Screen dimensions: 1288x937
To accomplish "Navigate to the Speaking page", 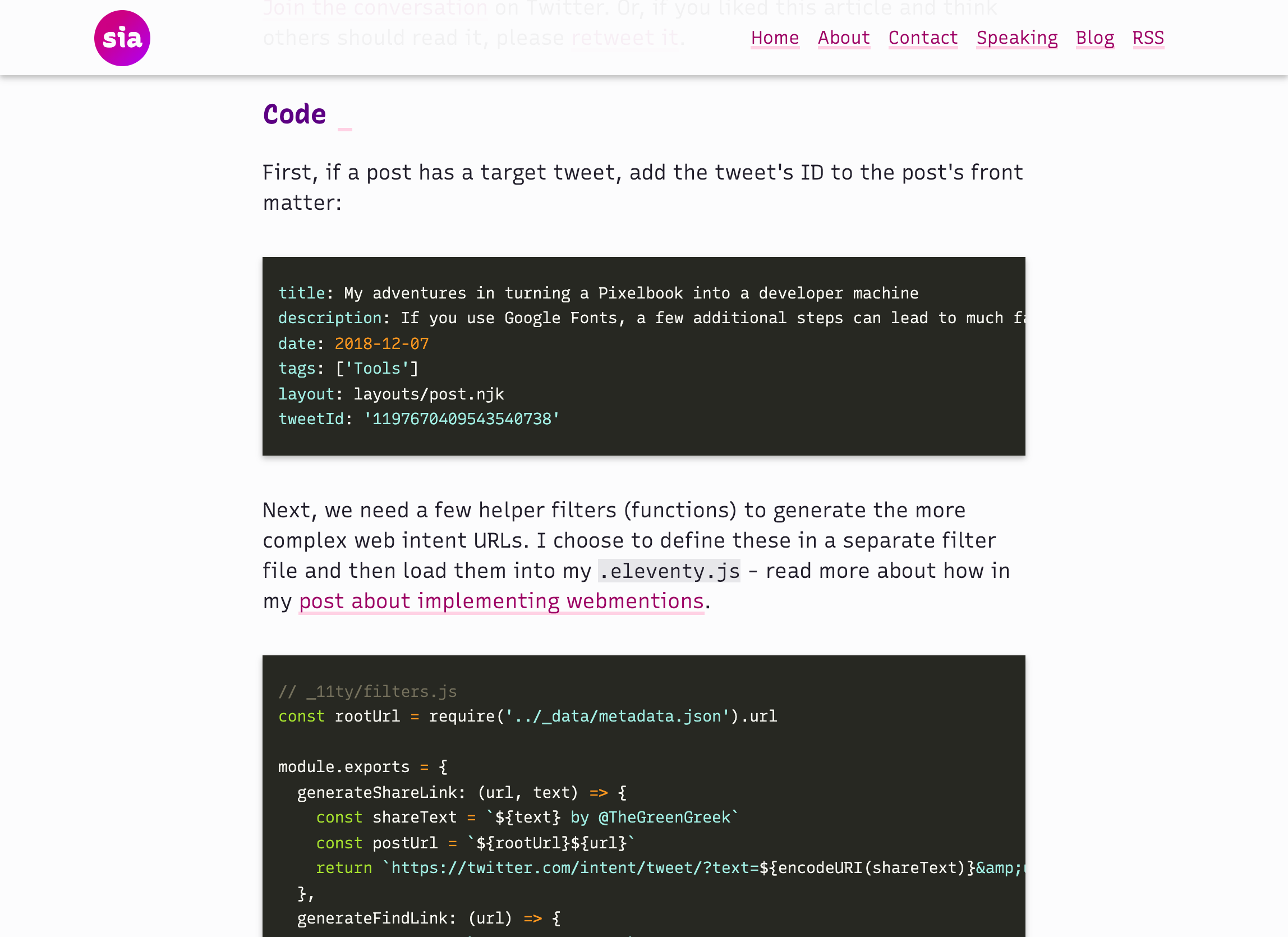I will point(1016,38).
